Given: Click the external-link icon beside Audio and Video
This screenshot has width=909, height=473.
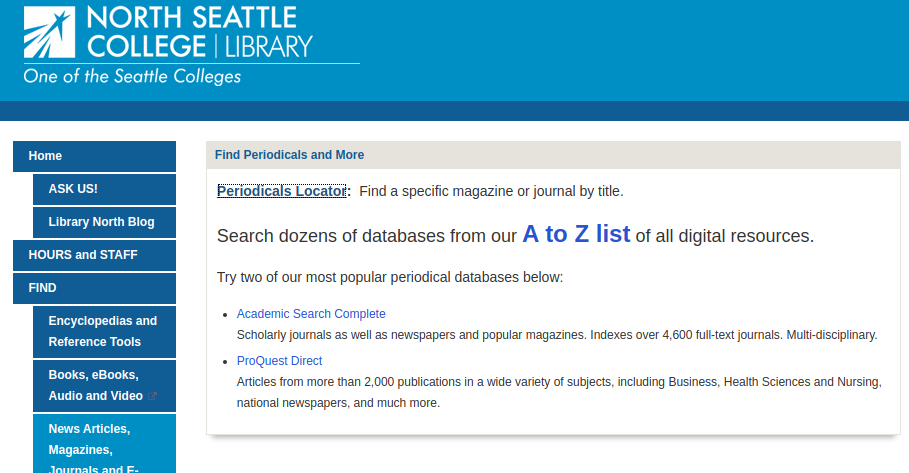Looking at the screenshot, I should point(153,396).
